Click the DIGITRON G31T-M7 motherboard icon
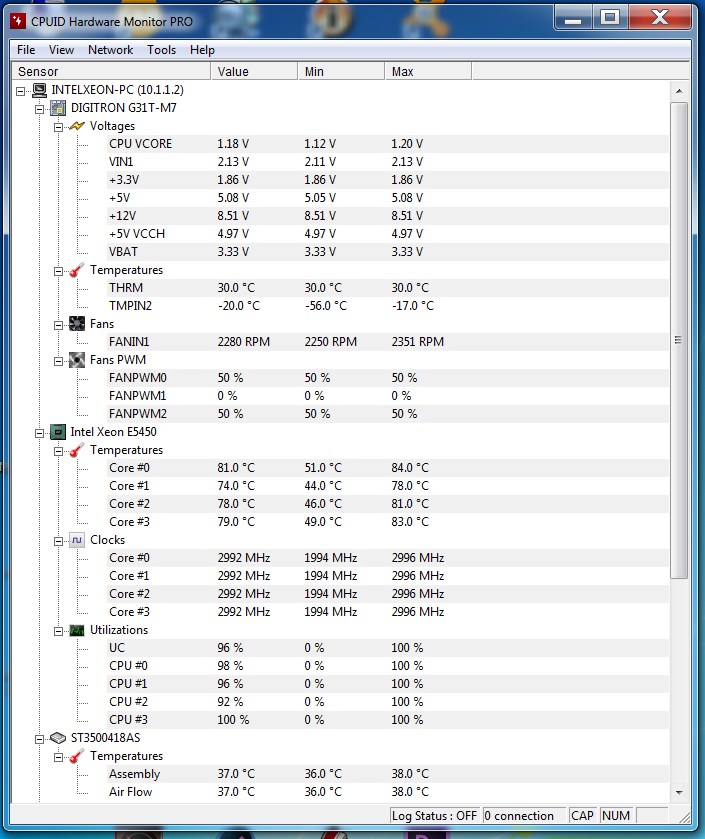The height and width of the screenshot is (839, 705). tap(58, 108)
